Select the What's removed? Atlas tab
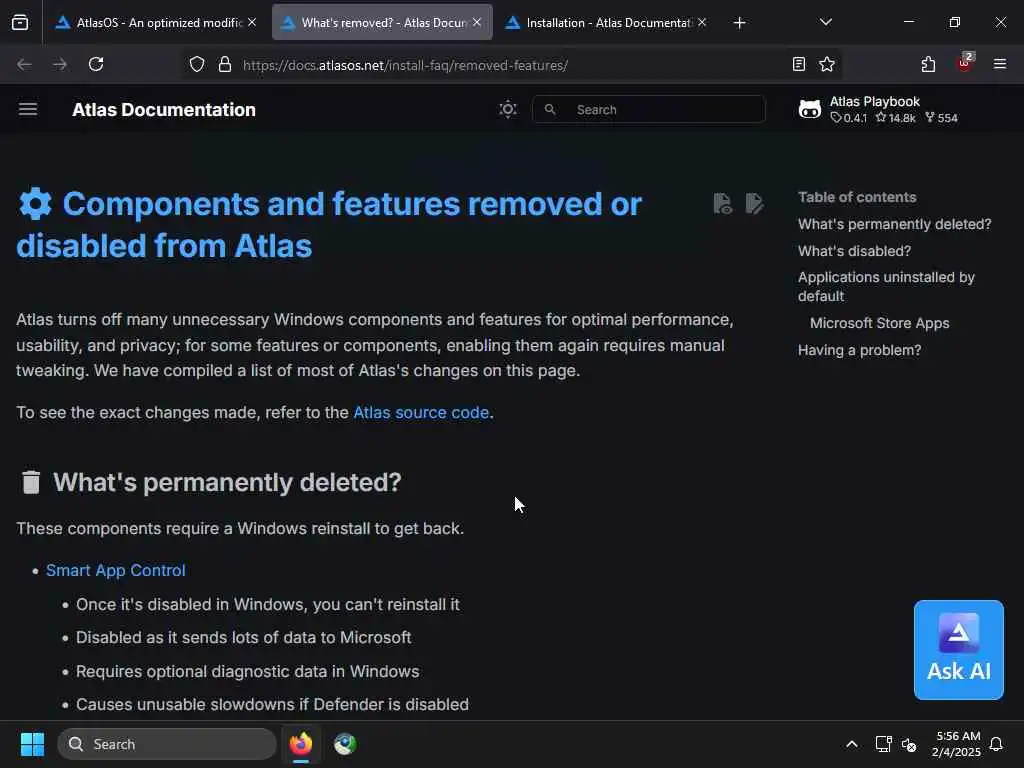Screen dimensions: 1024x768 [x=382, y=22]
